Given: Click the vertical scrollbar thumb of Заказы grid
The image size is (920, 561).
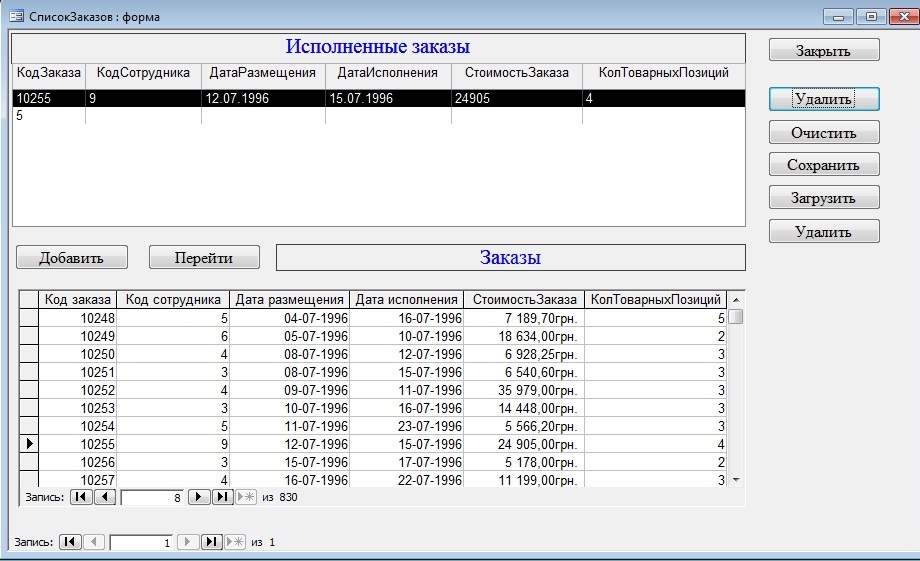Looking at the screenshot, I should pos(736,317).
